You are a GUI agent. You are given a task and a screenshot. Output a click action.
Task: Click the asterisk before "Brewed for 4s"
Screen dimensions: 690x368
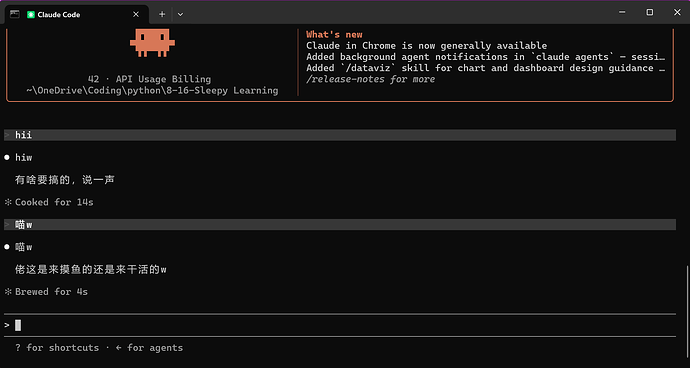(7, 292)
